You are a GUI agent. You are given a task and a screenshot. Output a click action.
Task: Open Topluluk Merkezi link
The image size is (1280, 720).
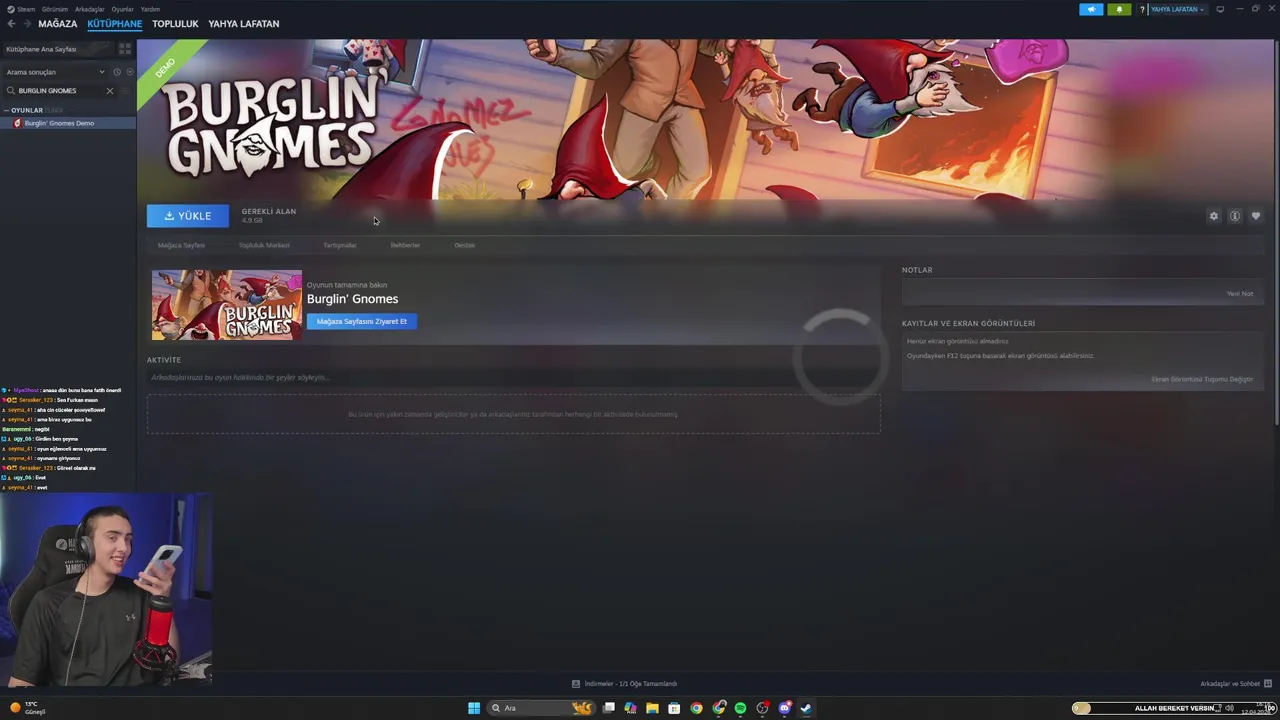pos(264,245)
